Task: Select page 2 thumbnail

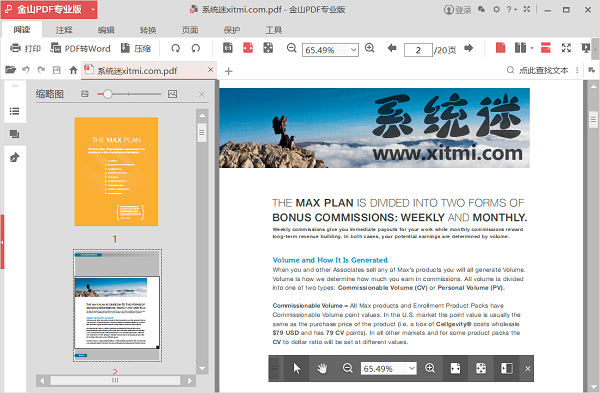Action: (117, 305)
